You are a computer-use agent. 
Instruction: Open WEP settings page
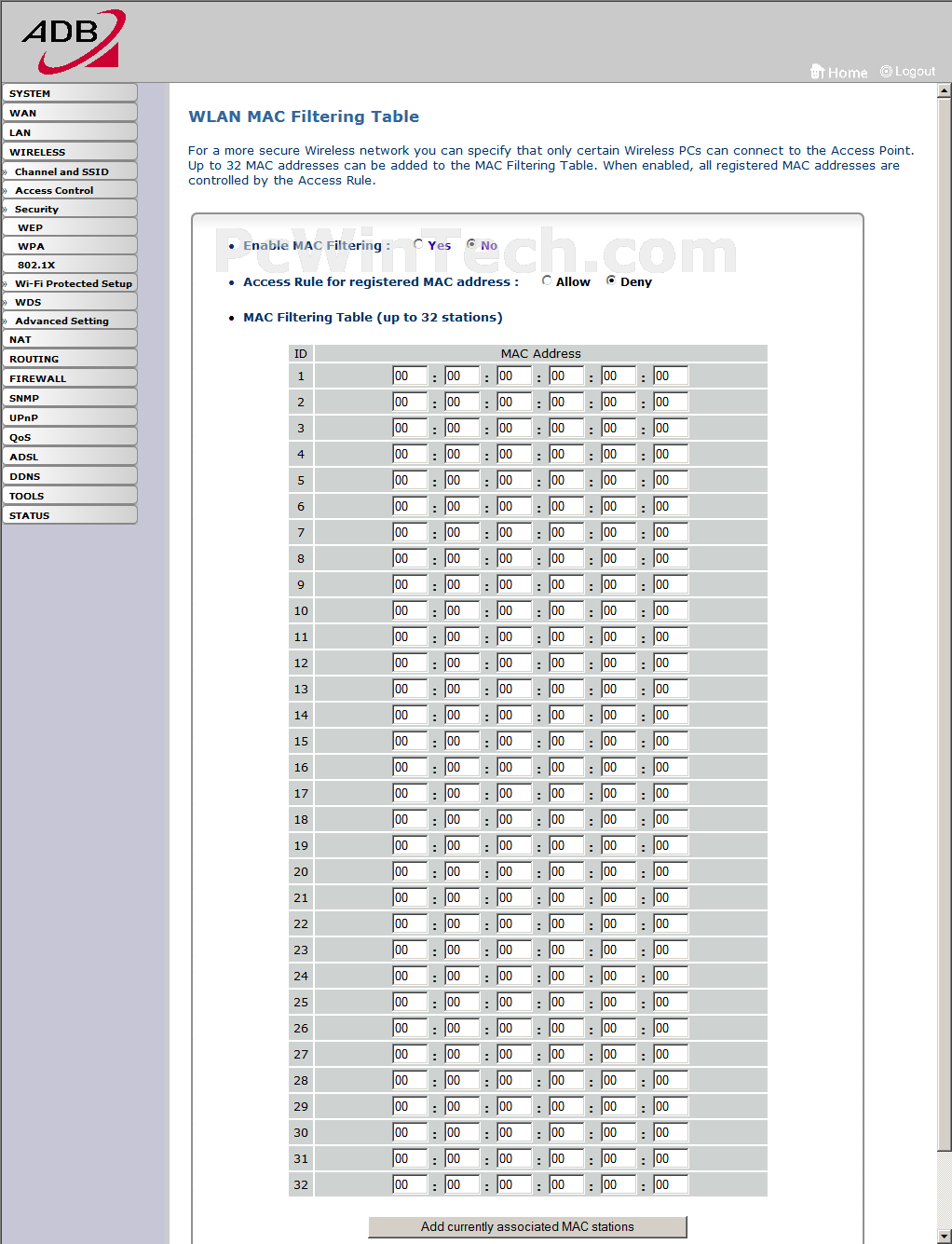(70, 227)
